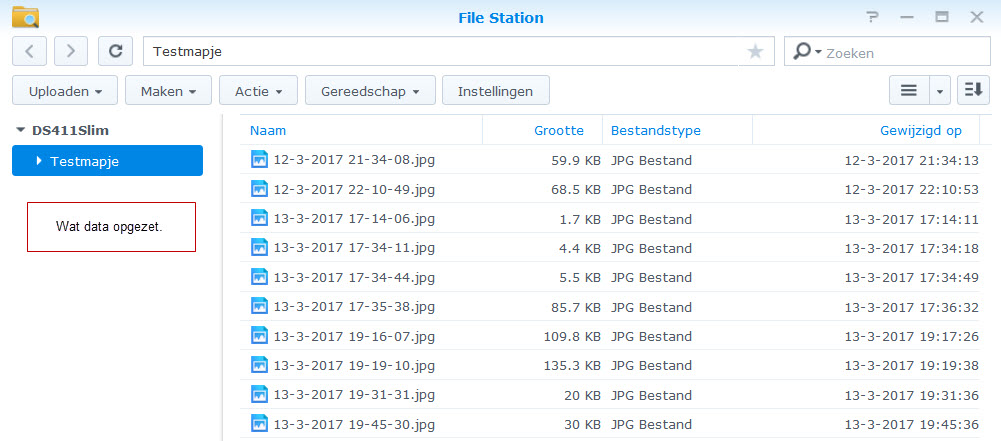The height and width of the screenshot is (441, 1001).
Task: Open the Gereedschap dropdown menu
Action: click(369, 91)
